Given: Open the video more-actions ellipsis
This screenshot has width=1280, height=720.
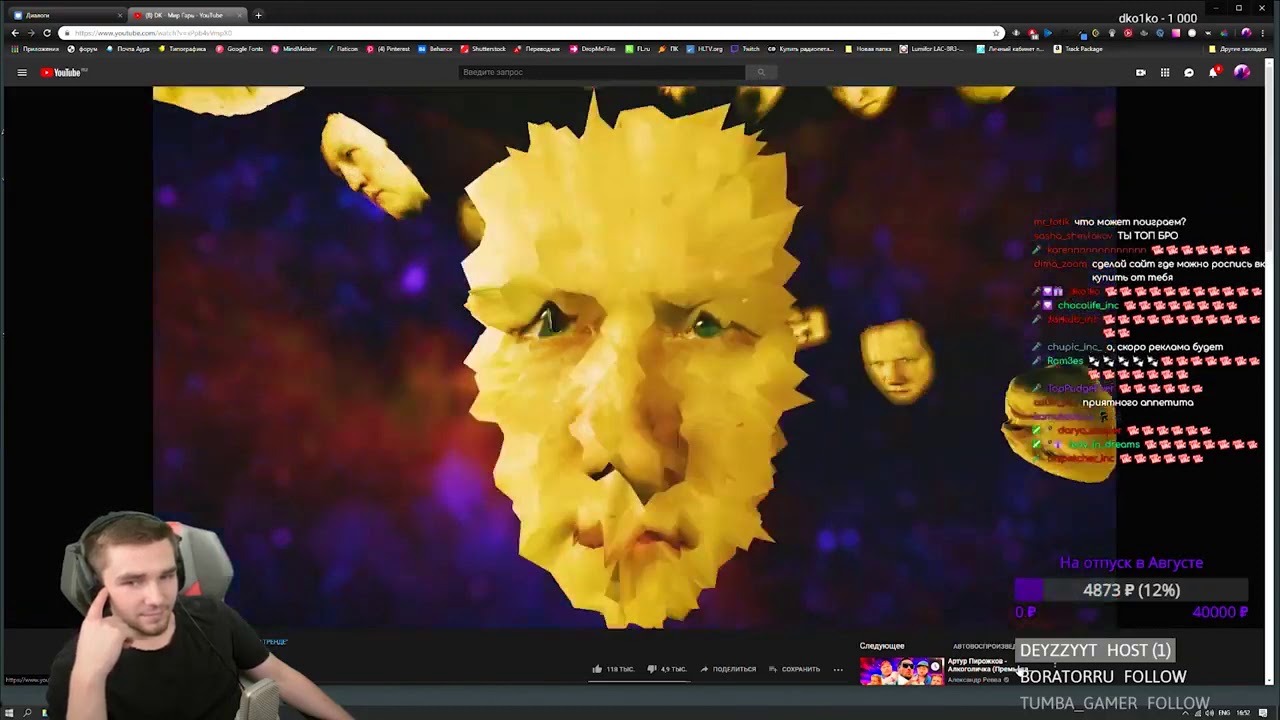Looking at the screenshot, I should (x=838, y=669).
